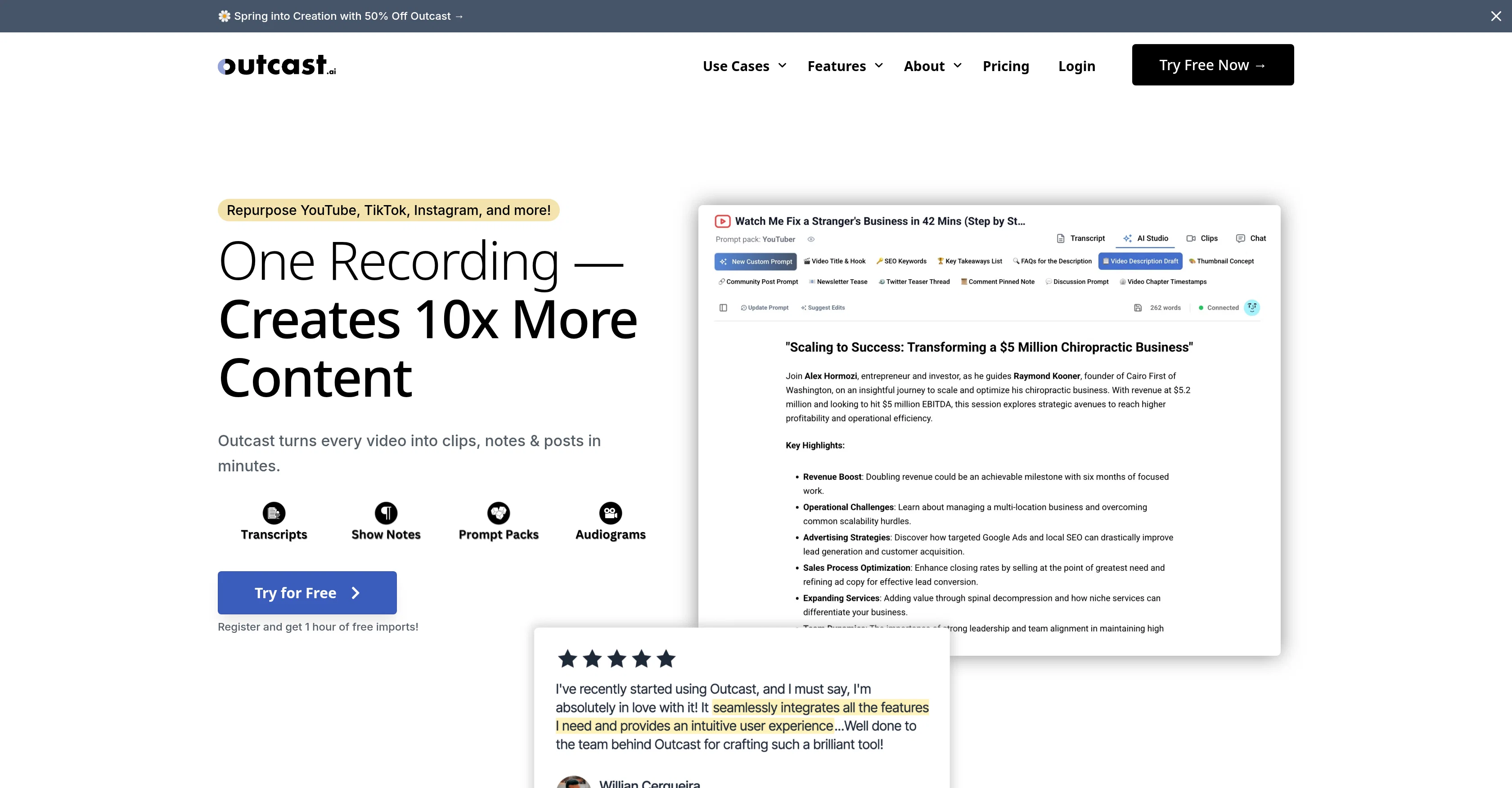This screenshot has height=788, width=1512.
Task: Select the Newsletter Tease prompt
Action: point(837,282)
